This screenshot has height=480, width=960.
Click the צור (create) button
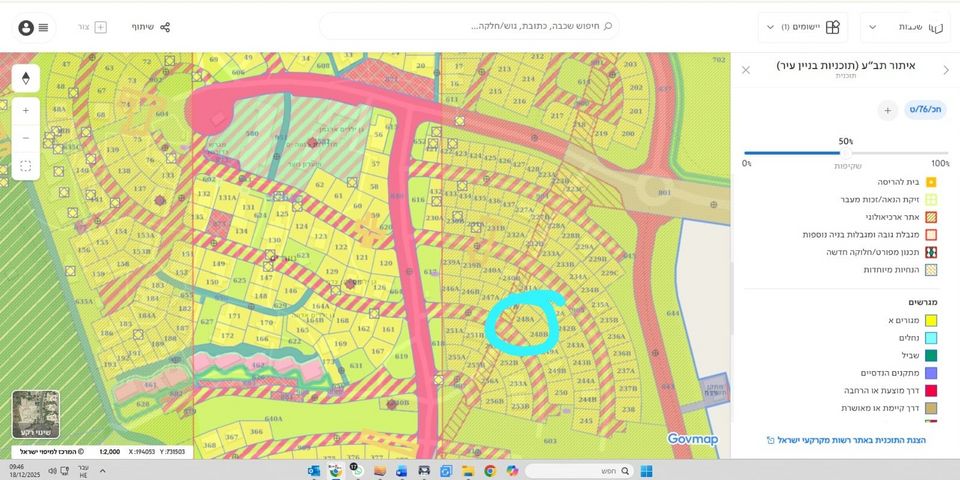tap(92, 27)
